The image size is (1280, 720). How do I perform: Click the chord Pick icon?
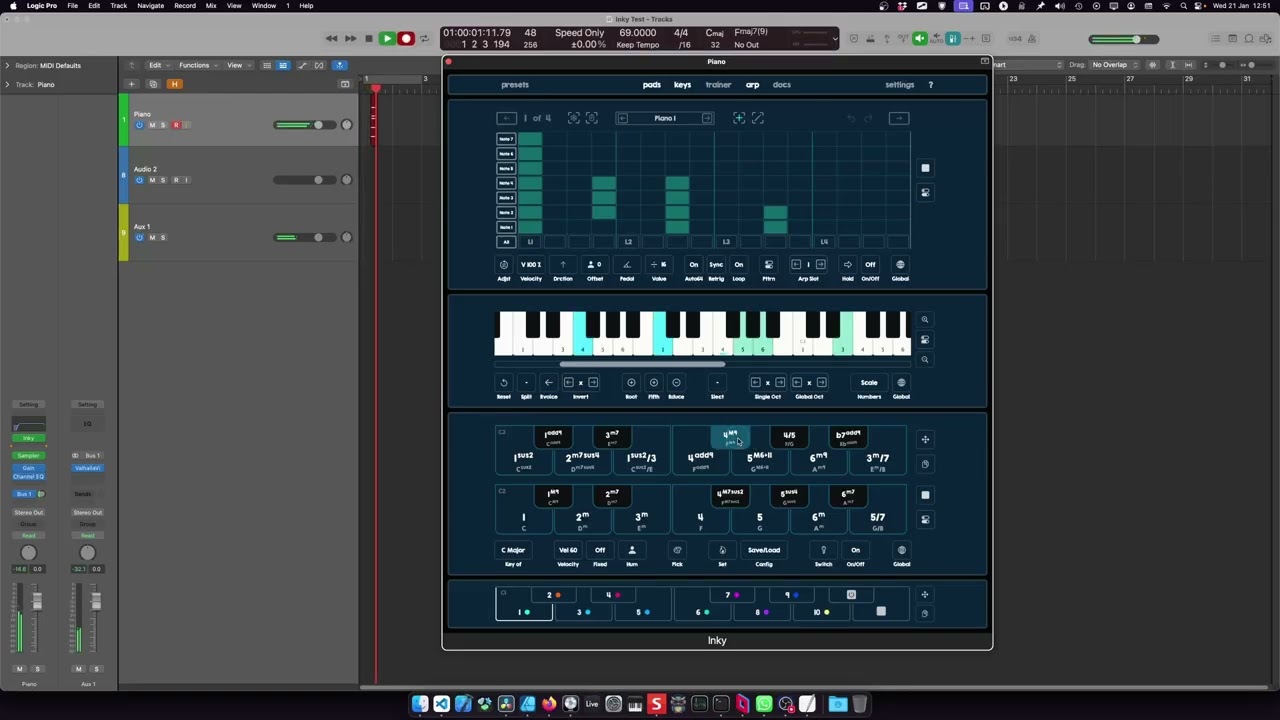tap(677, 550)
